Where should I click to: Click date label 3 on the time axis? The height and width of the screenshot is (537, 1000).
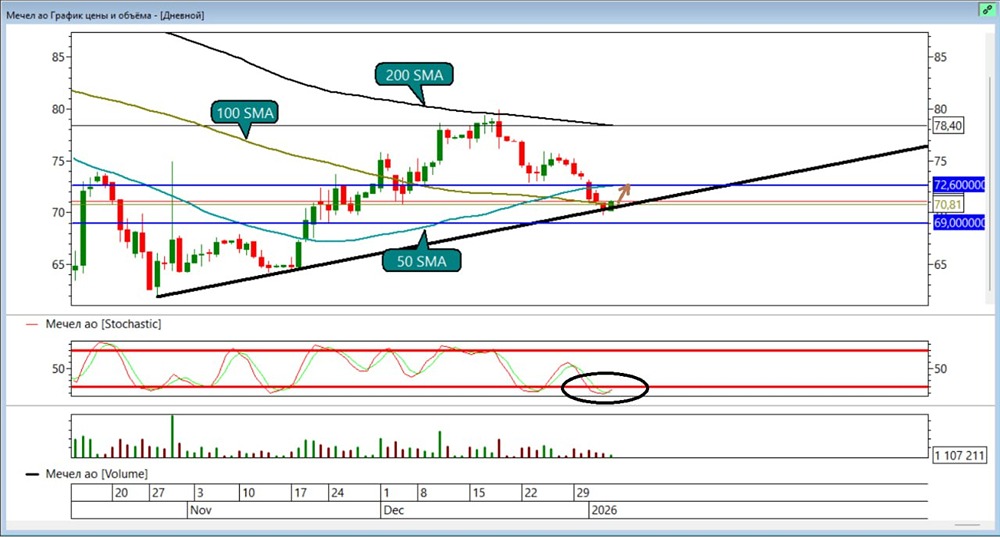pos(200,492)
